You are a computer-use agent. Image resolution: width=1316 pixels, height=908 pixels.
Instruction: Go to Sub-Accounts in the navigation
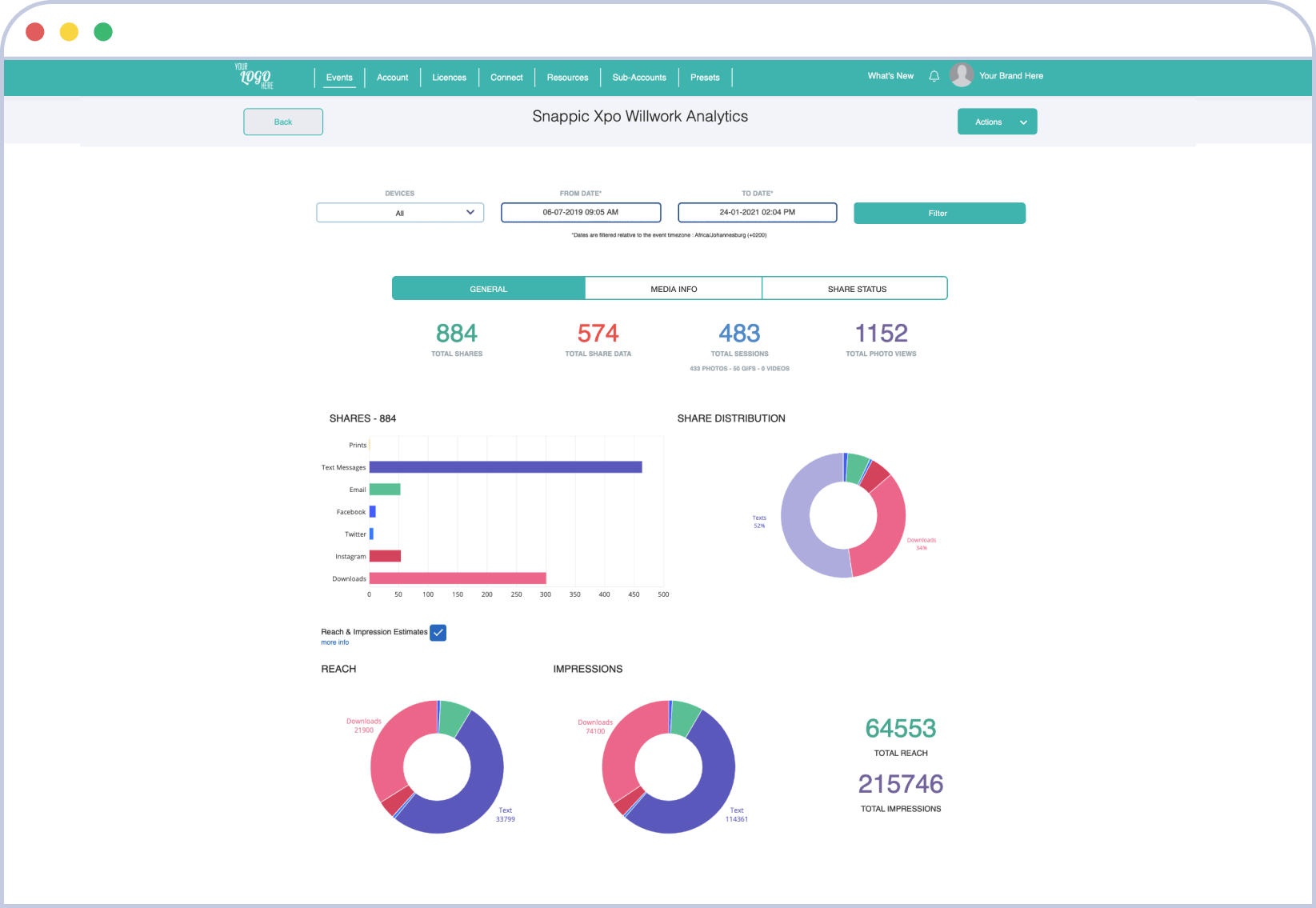coord(639,78)
